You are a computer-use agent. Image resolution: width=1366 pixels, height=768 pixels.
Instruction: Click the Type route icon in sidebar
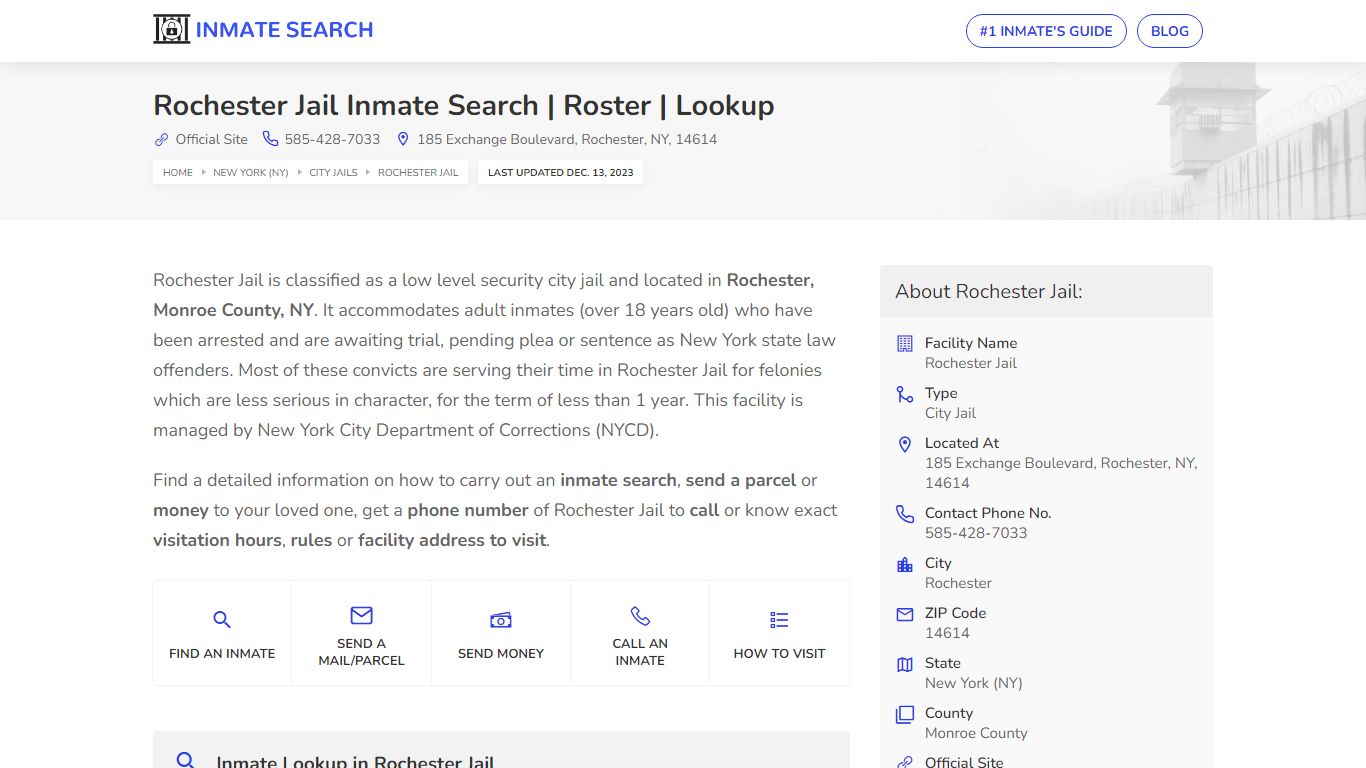click(905, 394)
